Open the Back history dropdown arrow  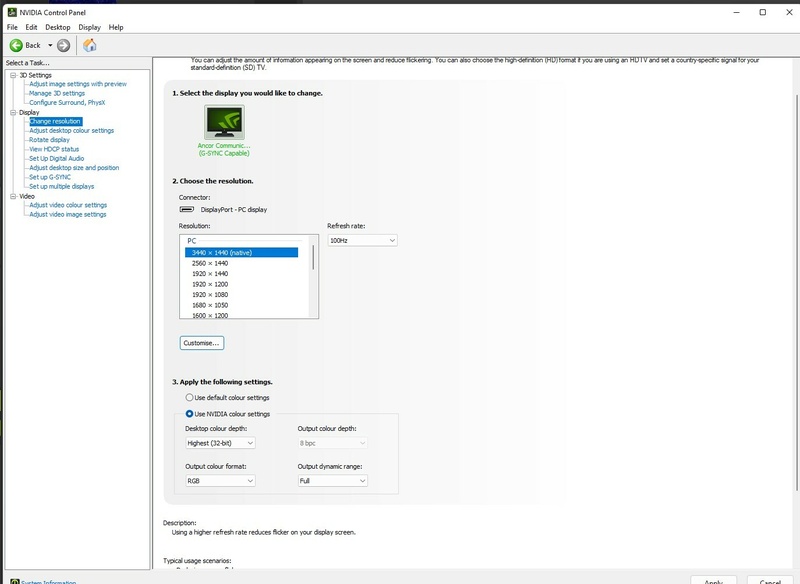pyautogui.click(x=50, y=45)
